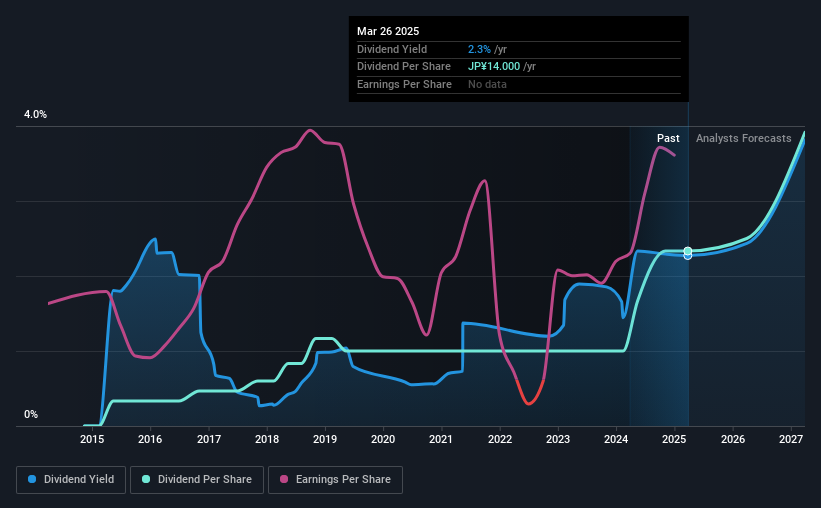Click the 2015 x-axis label

[x=92, y=439]
